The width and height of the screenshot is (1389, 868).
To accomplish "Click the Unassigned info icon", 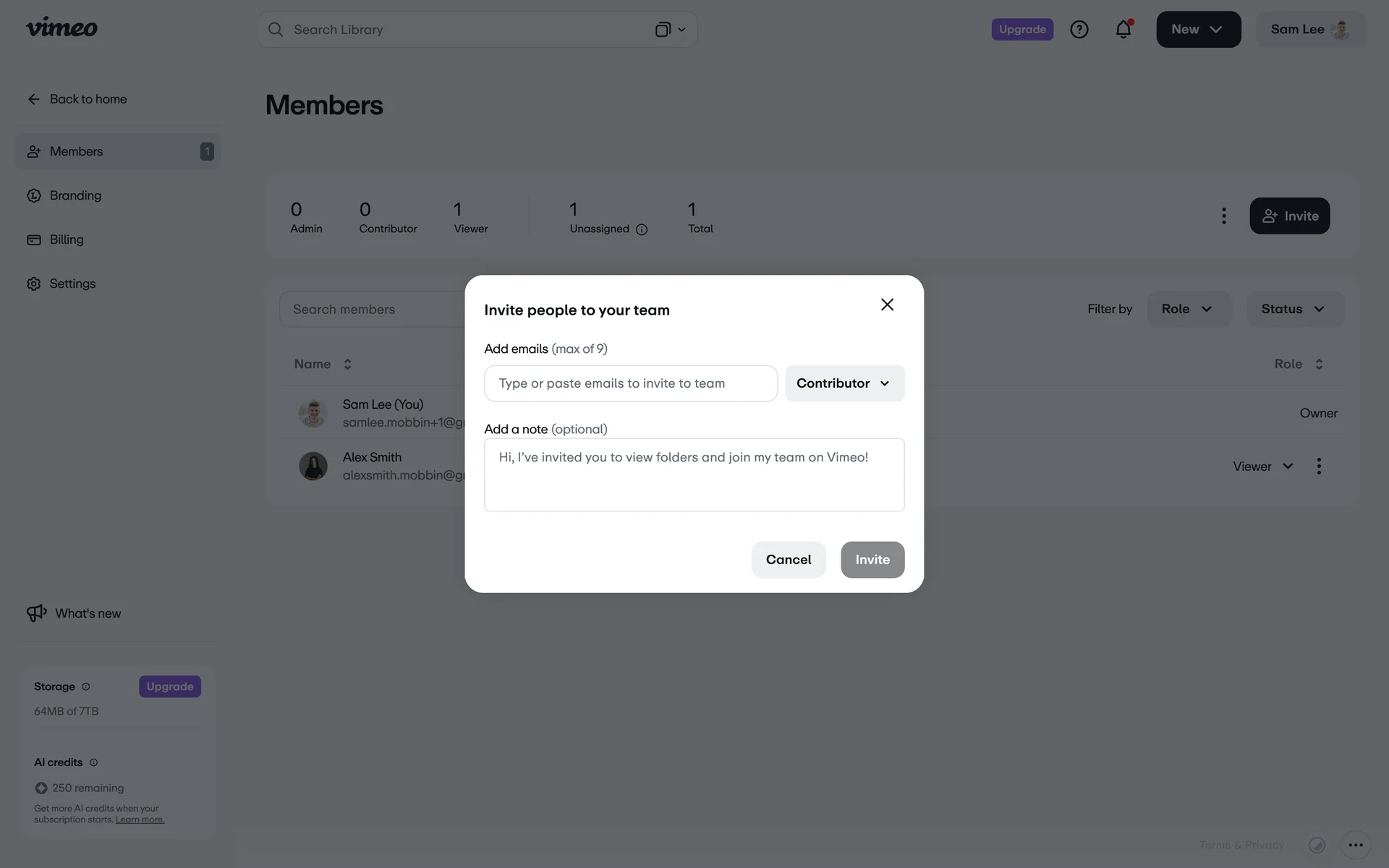I will tap(642, 230).
